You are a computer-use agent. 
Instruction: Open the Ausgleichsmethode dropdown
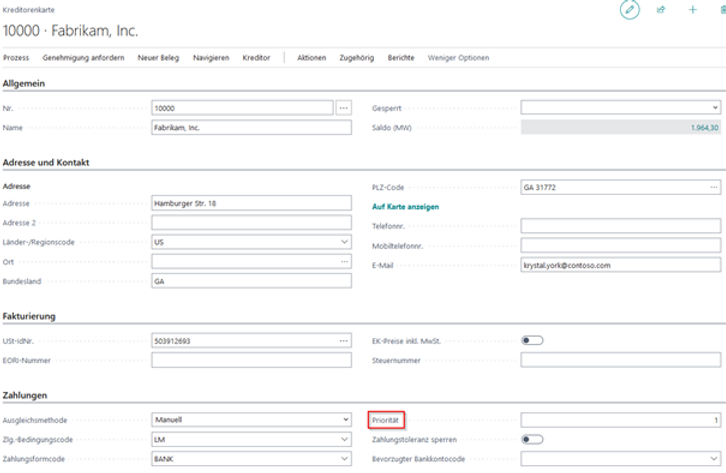344,420
